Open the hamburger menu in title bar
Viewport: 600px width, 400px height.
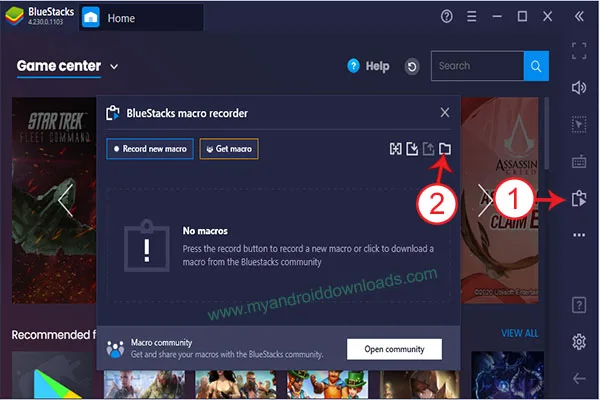point(472,16)
